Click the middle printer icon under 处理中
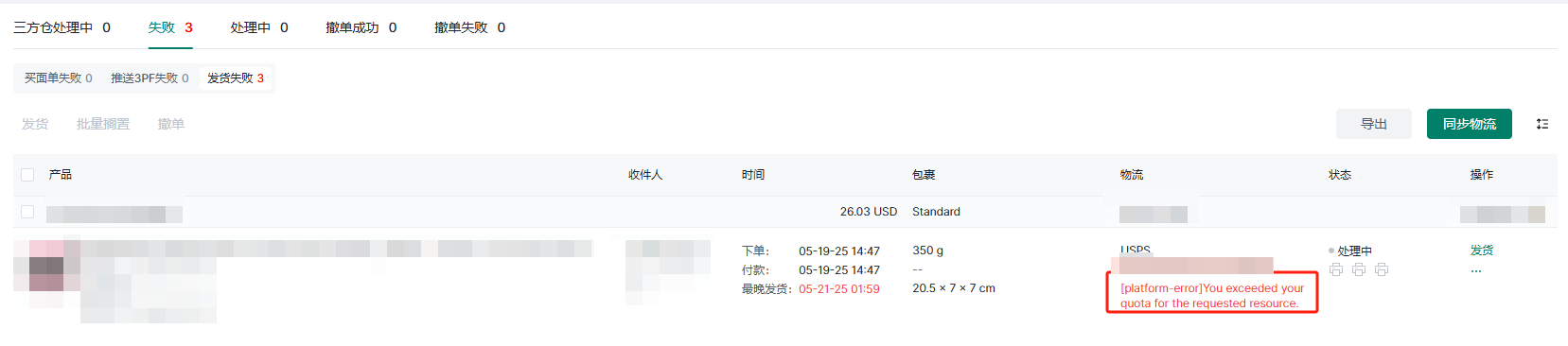This screenshot has width=1568, height=346. tap(1359, 269)
